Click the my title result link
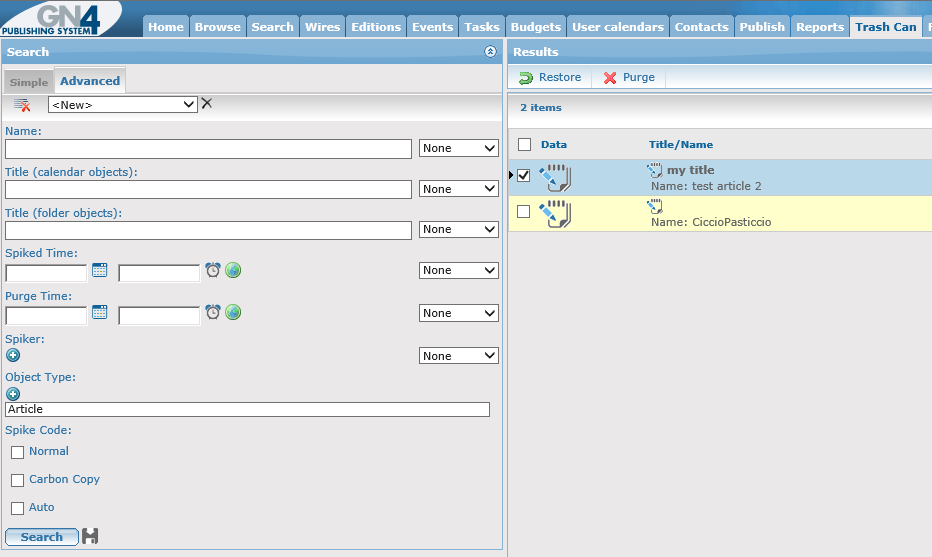Image resolution: width=932 pixels, height=557 pixels. pyautogui.click(x=691, y=170)
